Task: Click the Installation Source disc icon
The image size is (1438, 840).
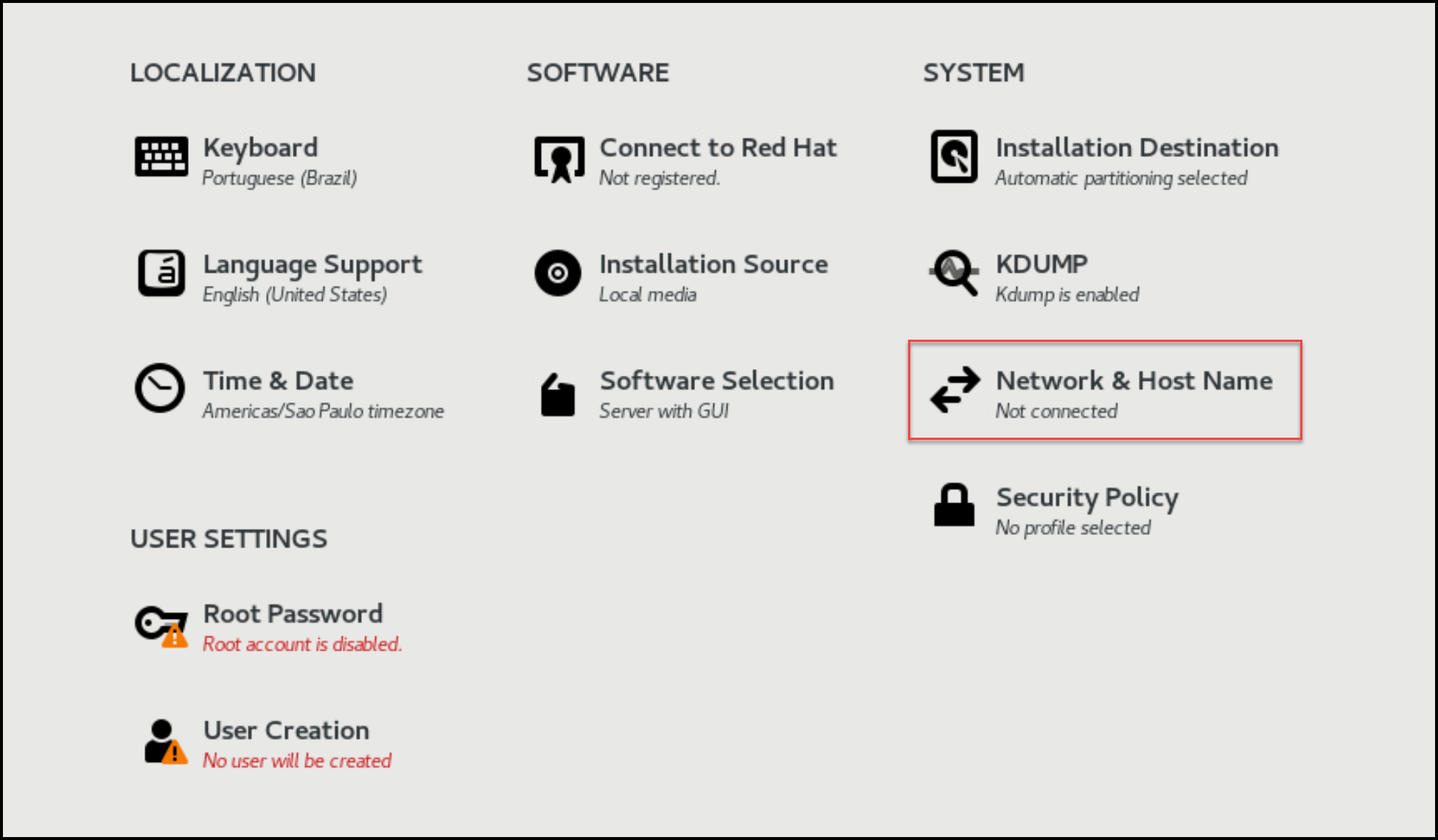Action: click(558, 273)
